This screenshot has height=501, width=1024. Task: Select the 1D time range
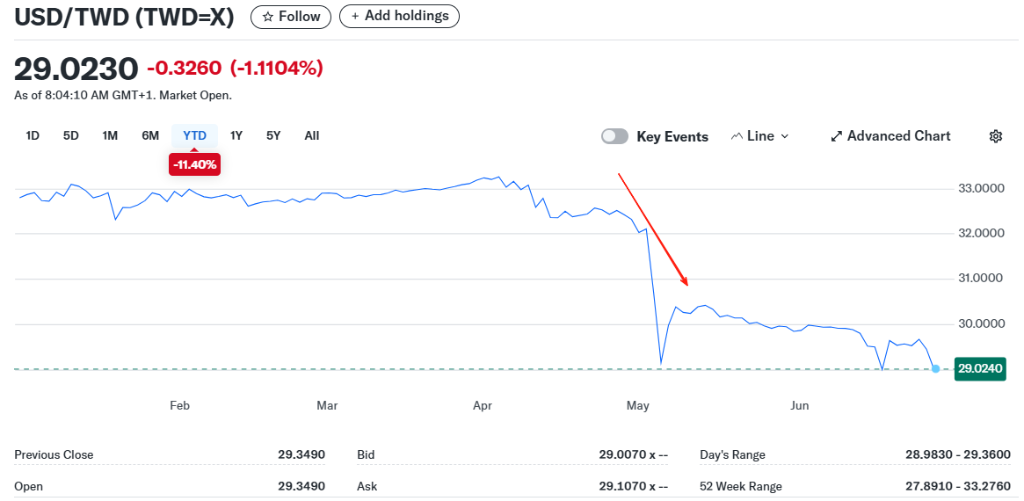click(32, 136)
